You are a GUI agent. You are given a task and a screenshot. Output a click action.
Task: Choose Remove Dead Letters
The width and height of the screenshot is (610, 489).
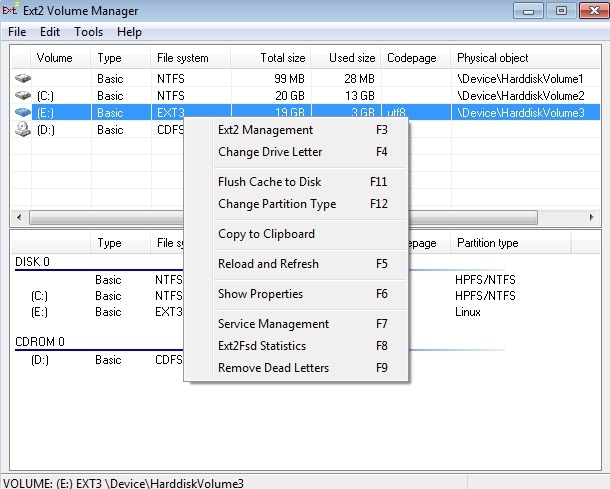point(273,368)
